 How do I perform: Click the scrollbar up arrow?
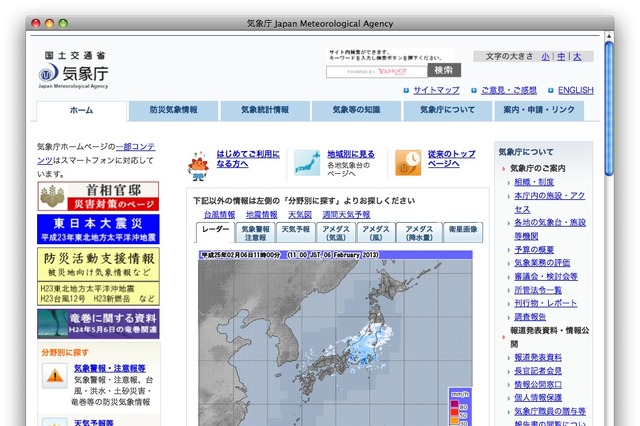(609, 37)
